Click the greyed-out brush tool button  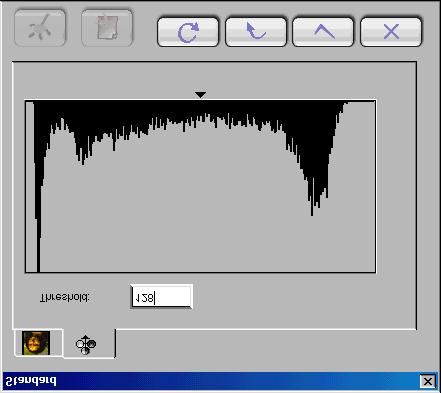tap(40, 28)
